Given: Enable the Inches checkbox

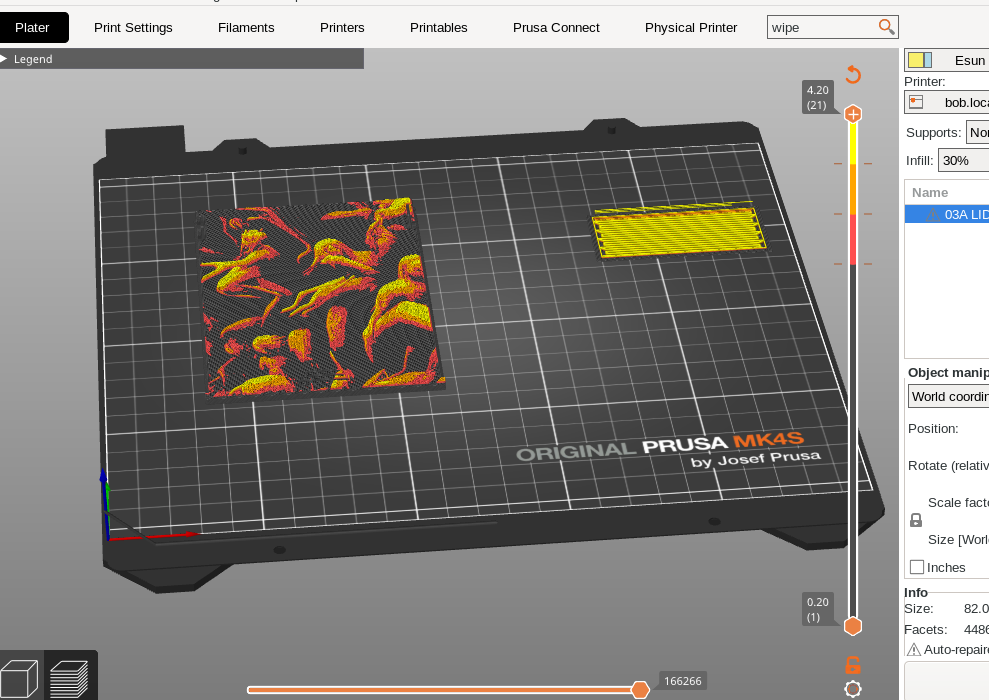Looking at the screenshot, I should tap(917, 567).
